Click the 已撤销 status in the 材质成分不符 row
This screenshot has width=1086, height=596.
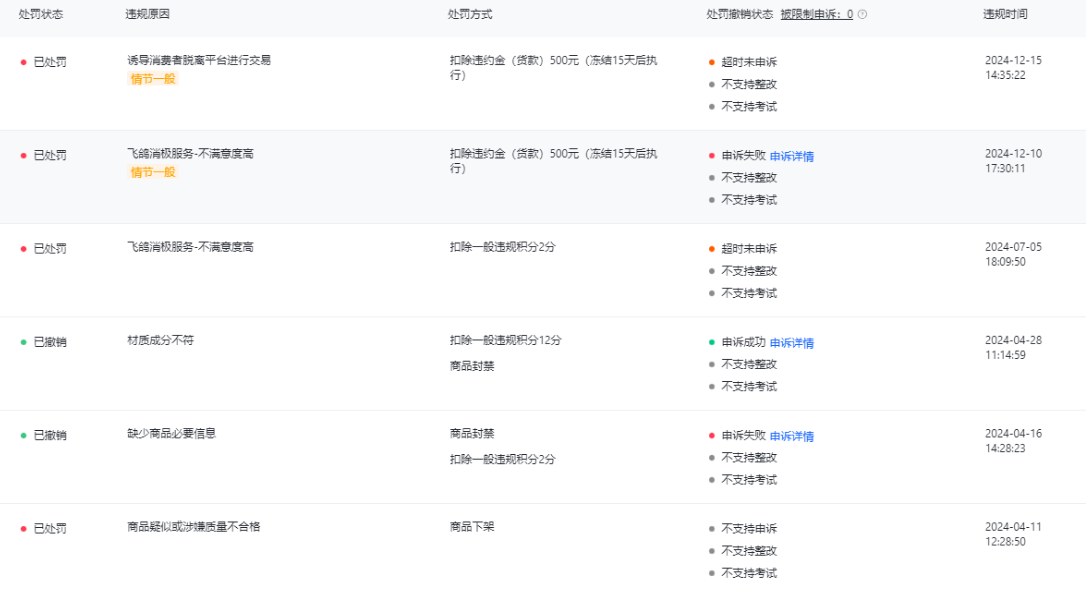pos(50,342)
